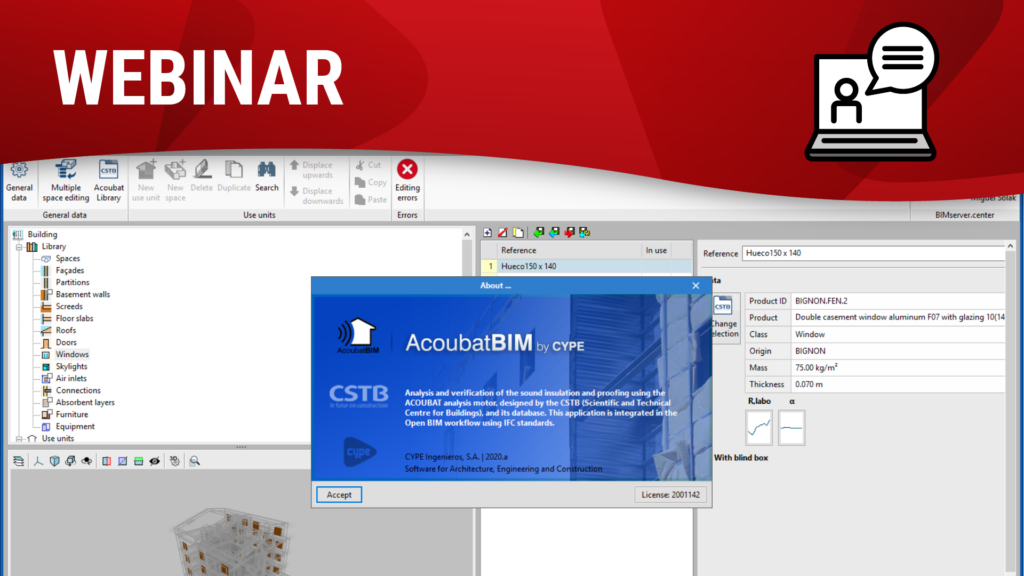
Task: Toggle the eye visibility icon in 3D toolbar
Action: tap(155, 461)
